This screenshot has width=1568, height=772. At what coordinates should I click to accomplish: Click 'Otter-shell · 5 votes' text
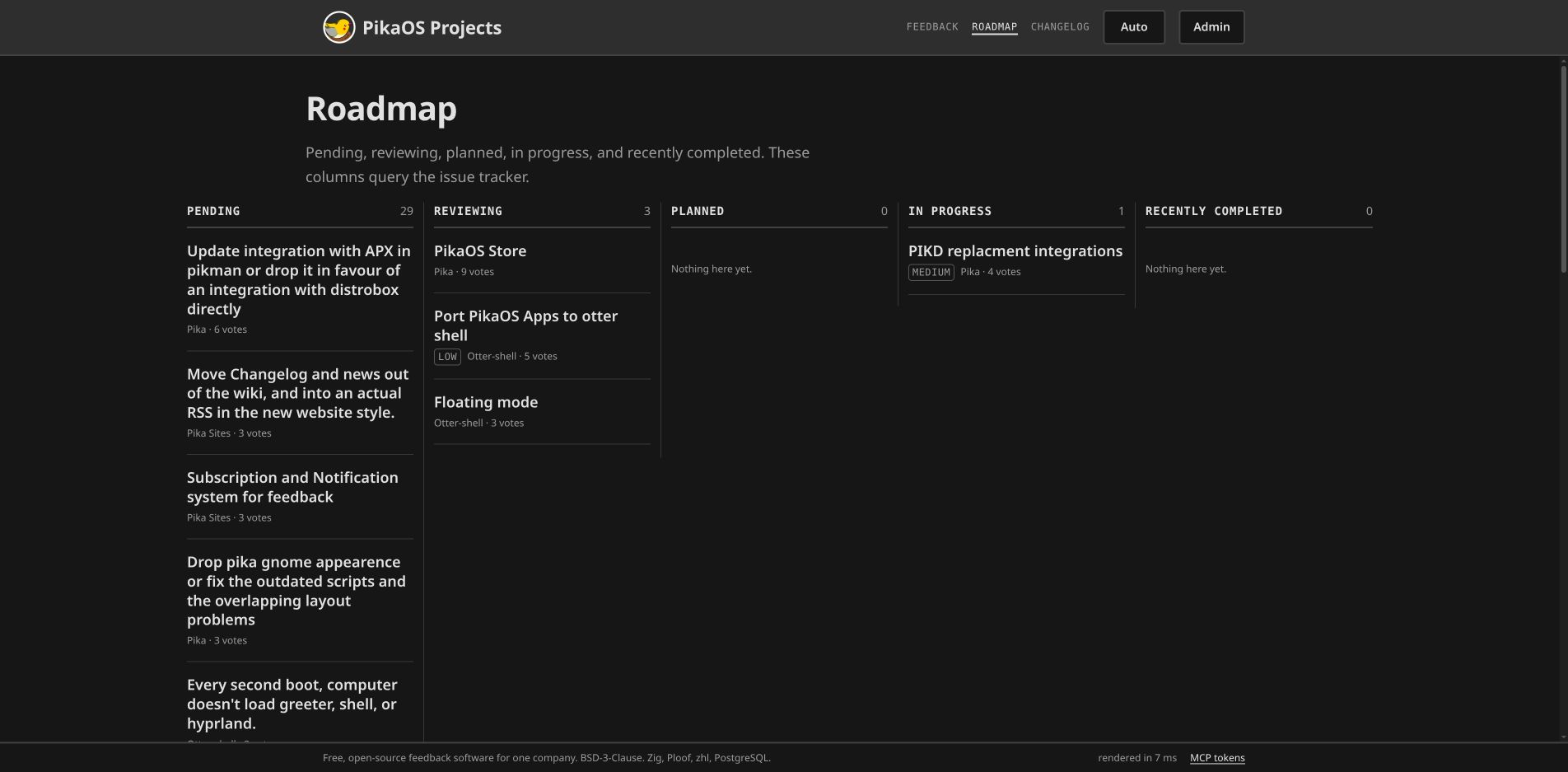click(512, 357)
